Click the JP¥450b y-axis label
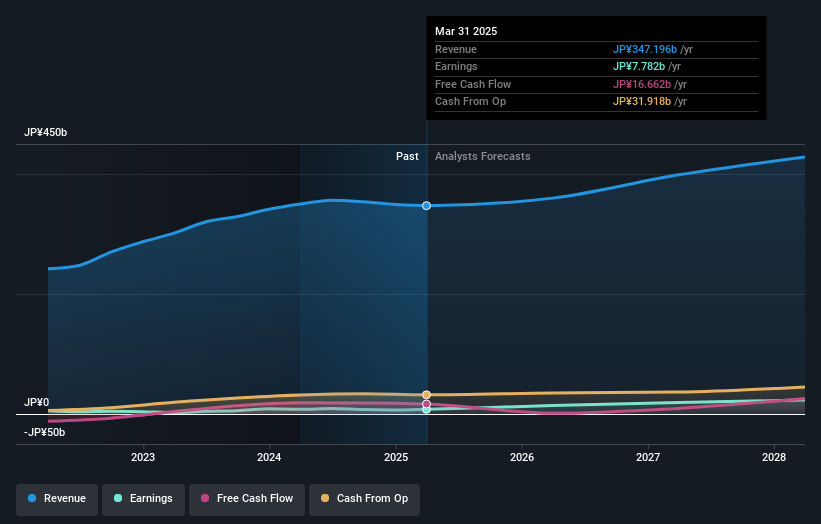The width and height of the screenshot is (821, 524). [46, 132]
